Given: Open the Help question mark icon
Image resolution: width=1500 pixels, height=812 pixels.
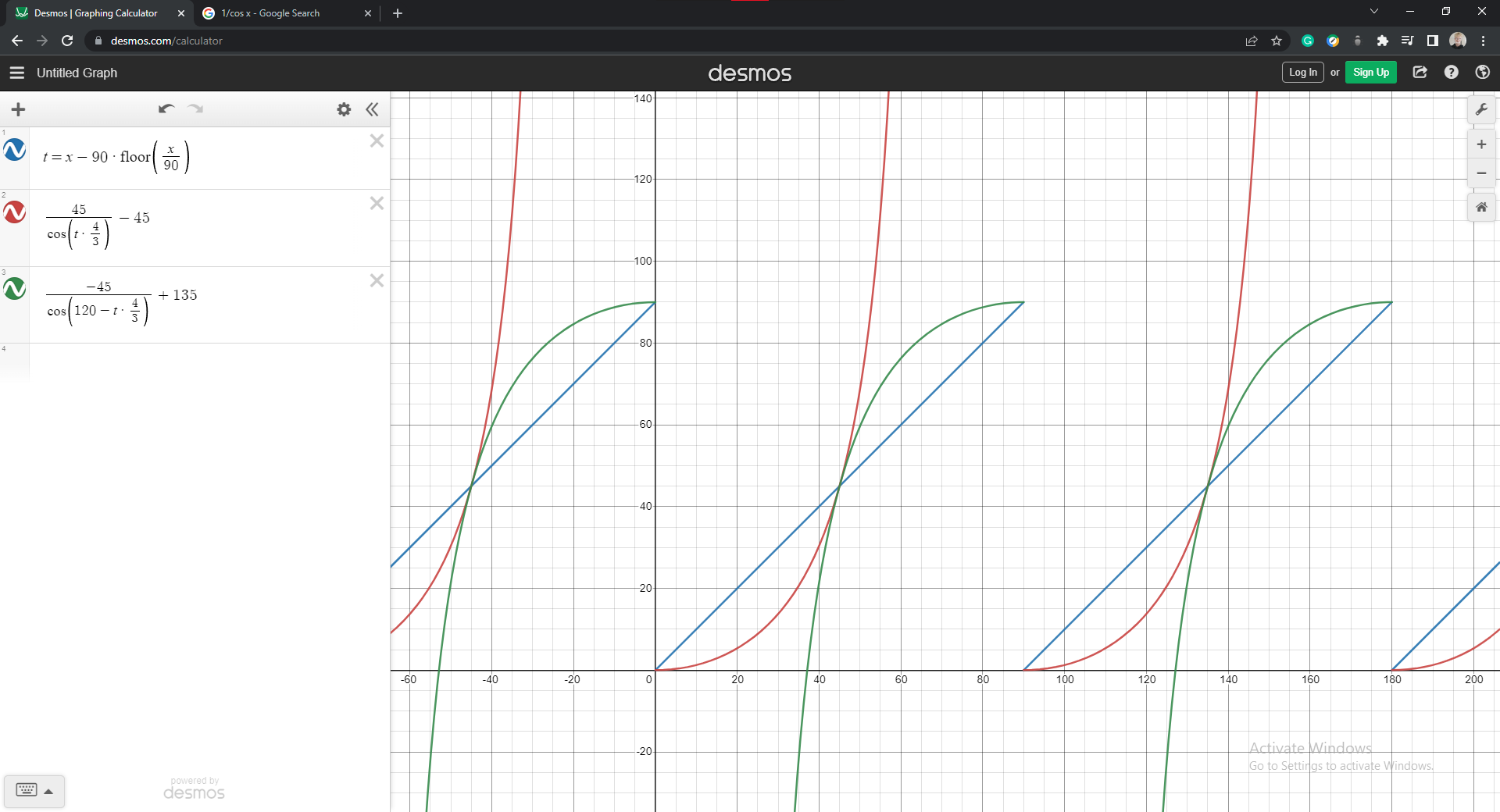Looking at the screenshot, I should coord(1452,73).
